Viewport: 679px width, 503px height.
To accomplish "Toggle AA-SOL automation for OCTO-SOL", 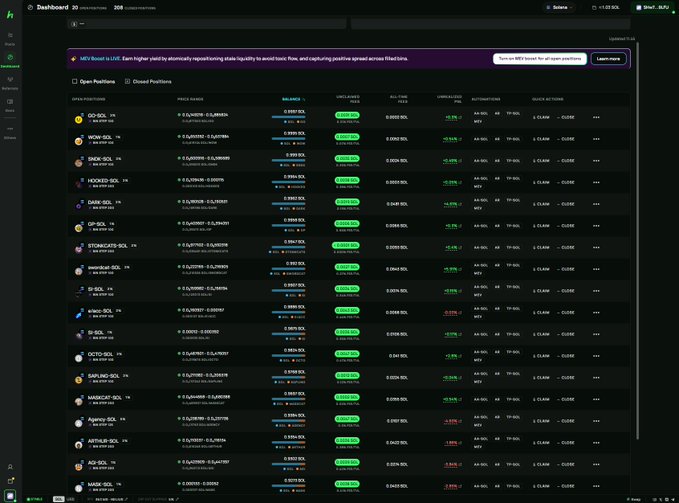I will [x=481, y=352].
